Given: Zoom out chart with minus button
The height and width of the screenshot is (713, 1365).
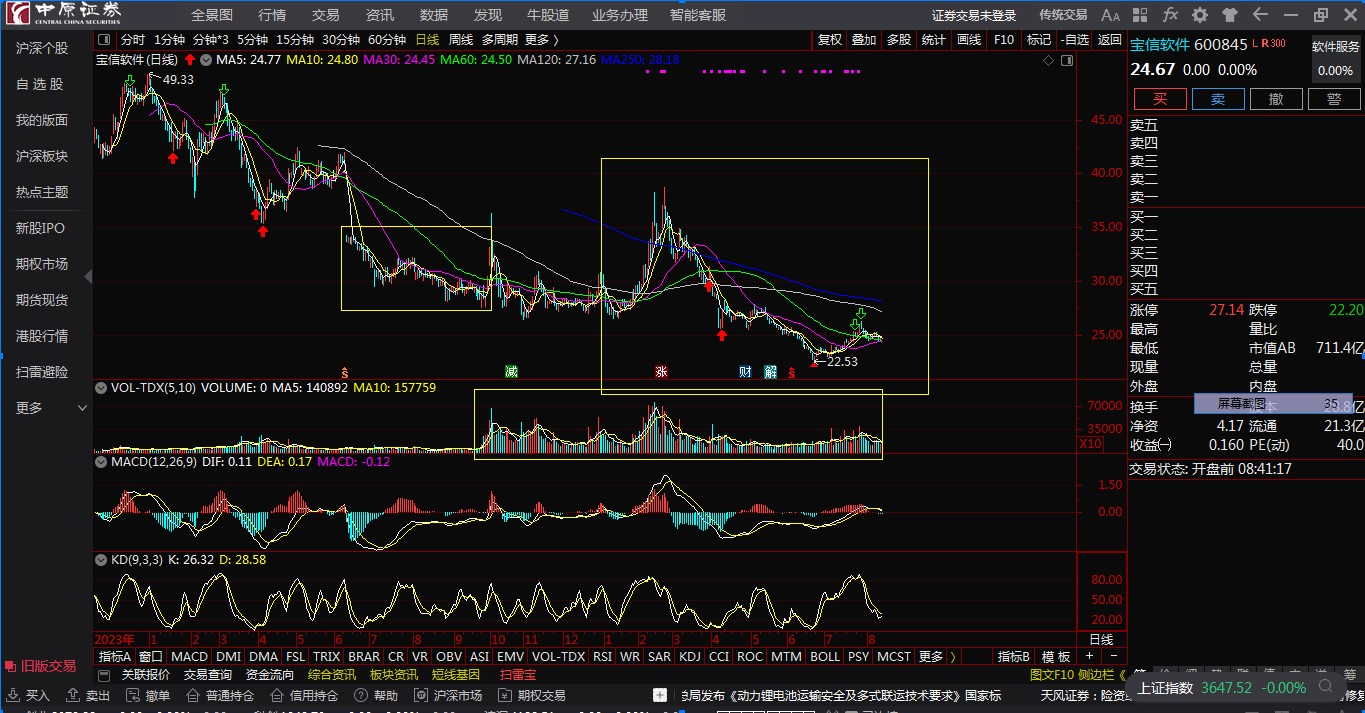Looking at the screenshot, I should point(1113,656).
